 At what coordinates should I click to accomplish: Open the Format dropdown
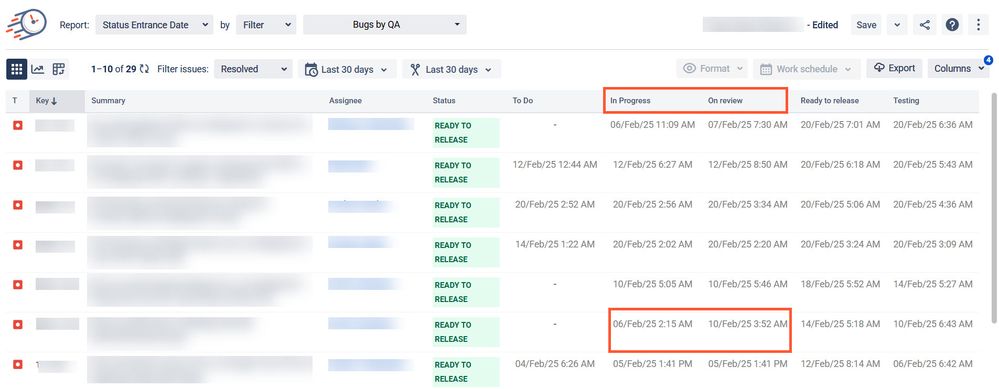click(712, 69)
